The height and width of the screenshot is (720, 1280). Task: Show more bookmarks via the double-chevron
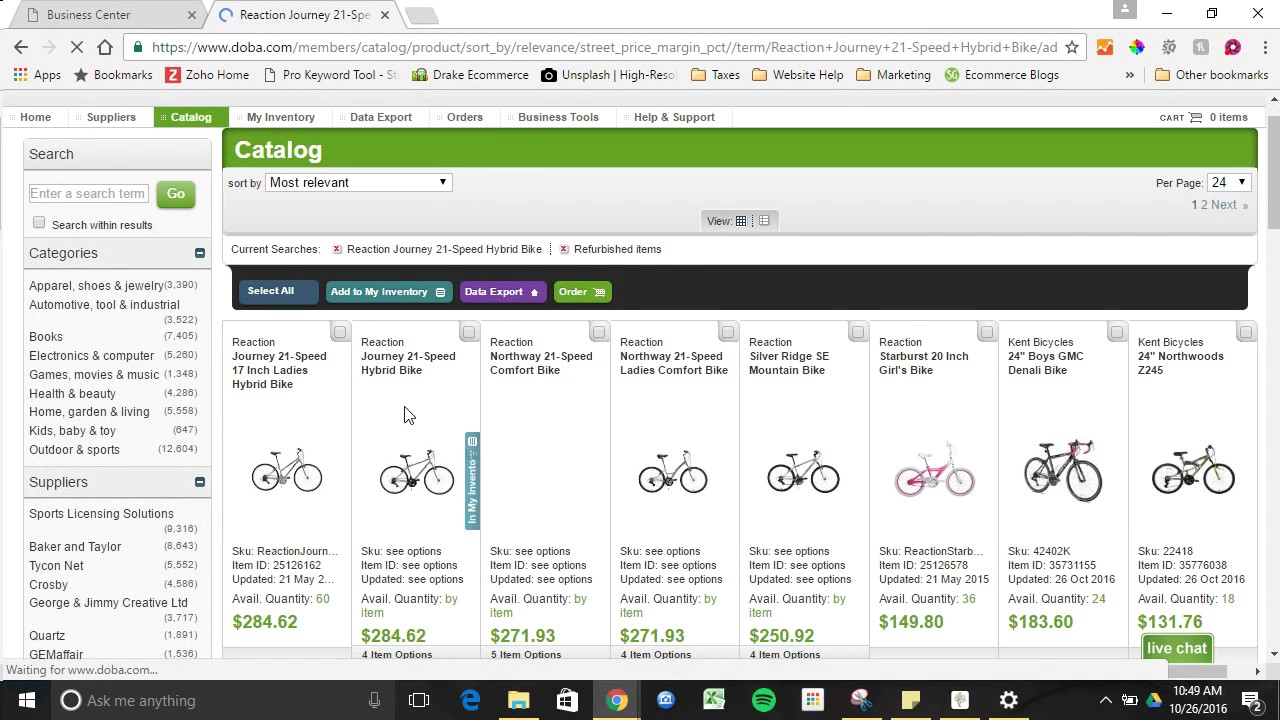coord(1130,75)
